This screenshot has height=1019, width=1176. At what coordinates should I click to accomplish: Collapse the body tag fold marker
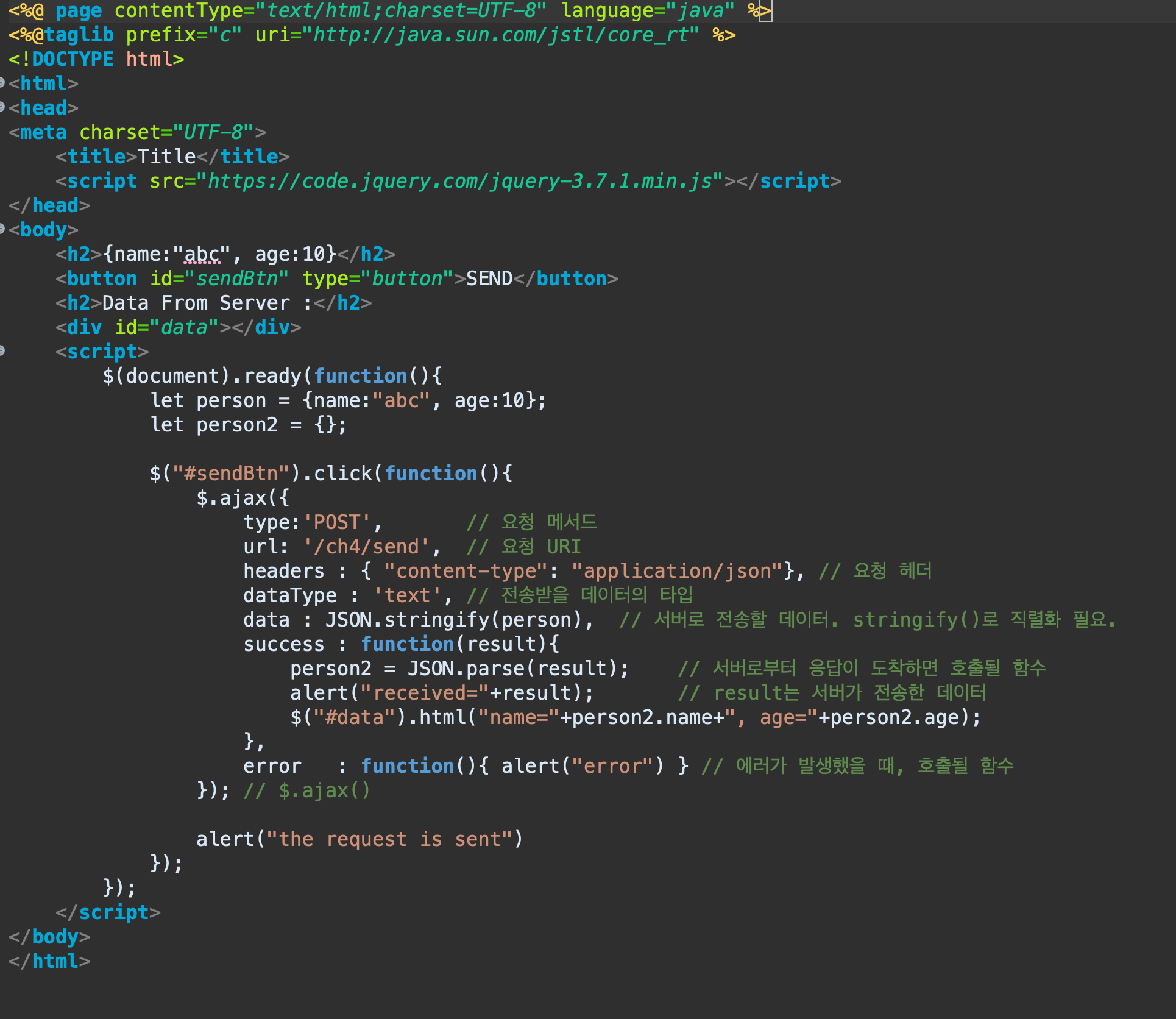(x=2, y=229)
